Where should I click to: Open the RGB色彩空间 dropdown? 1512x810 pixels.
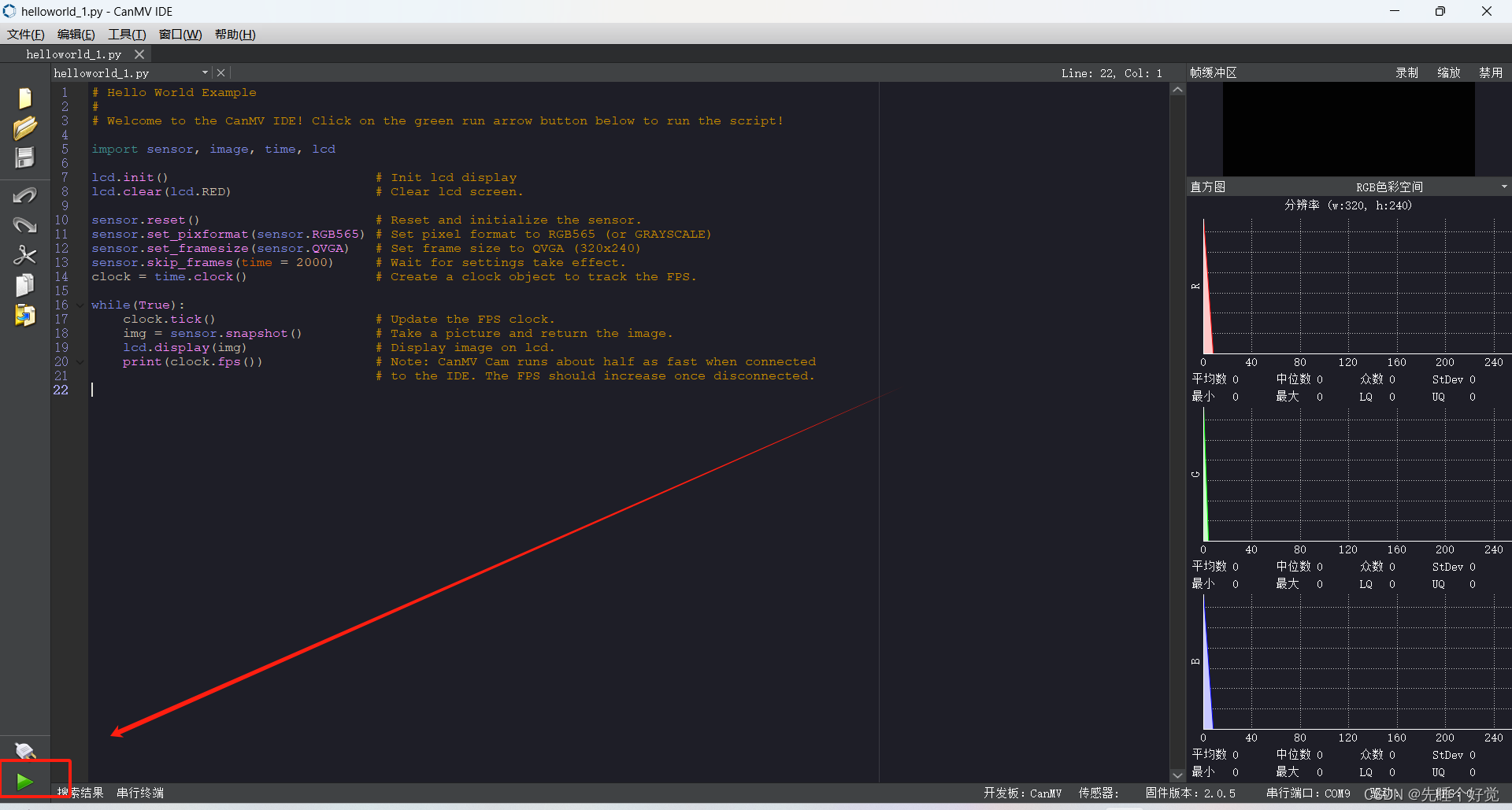tap(1503, 187)
